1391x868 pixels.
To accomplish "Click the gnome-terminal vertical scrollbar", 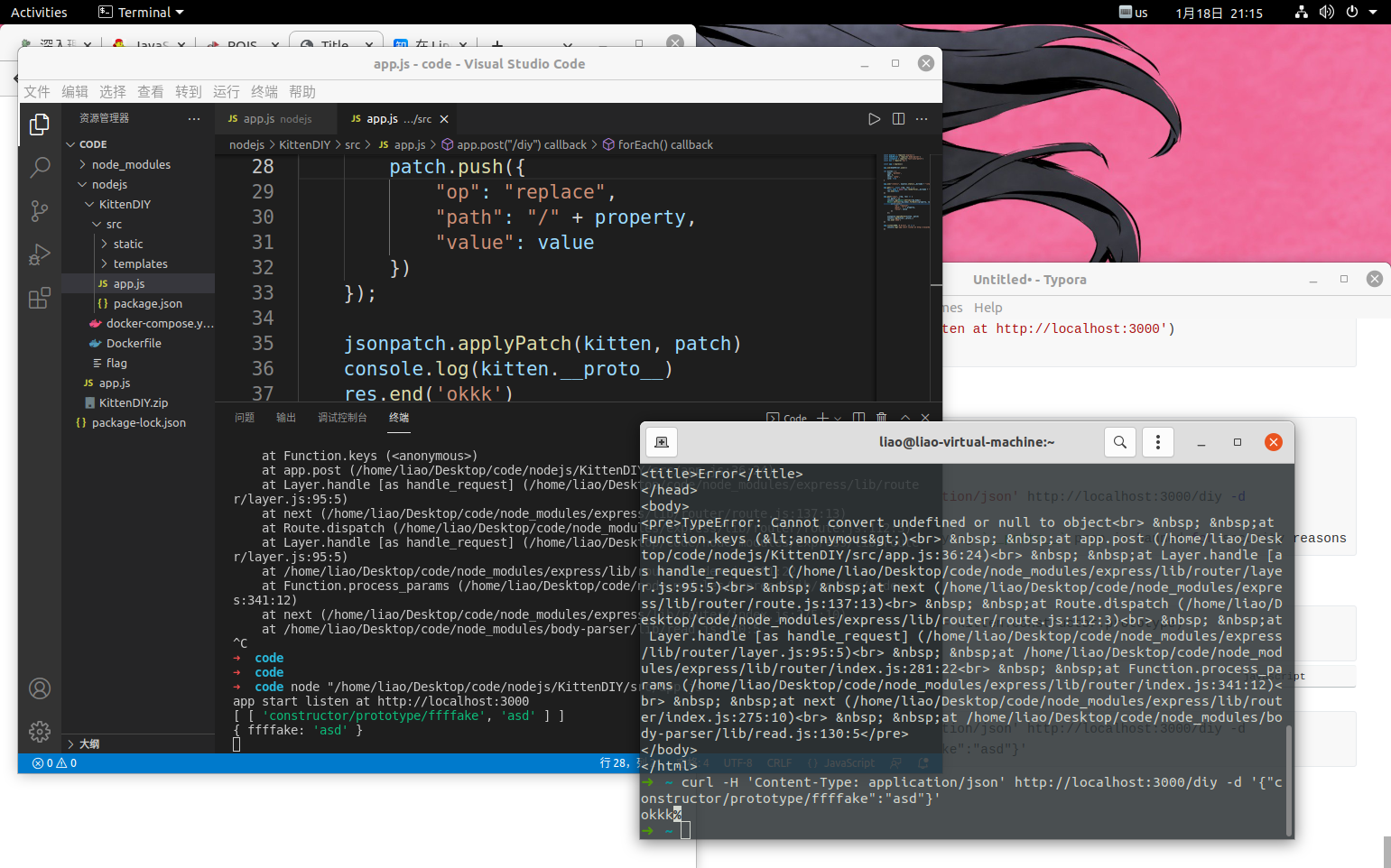I will 1290,780.
